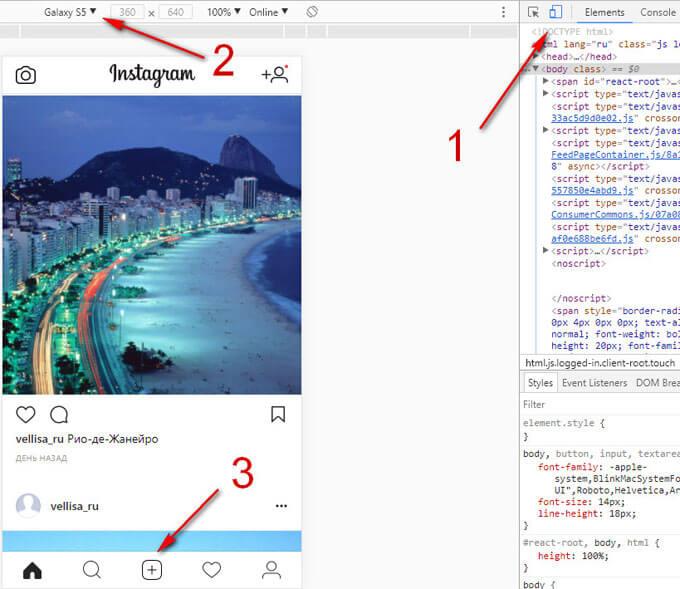Expand the collapsed script node
Screen dimensions: 680x589
(546, 250)
